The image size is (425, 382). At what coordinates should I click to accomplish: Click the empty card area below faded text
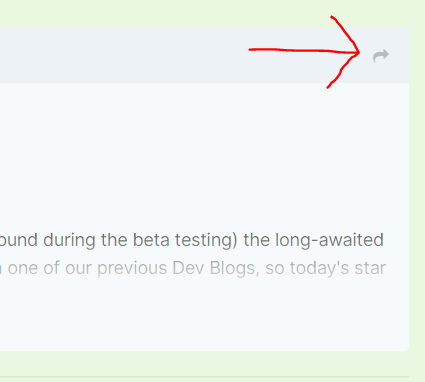[x=204, y=315]
